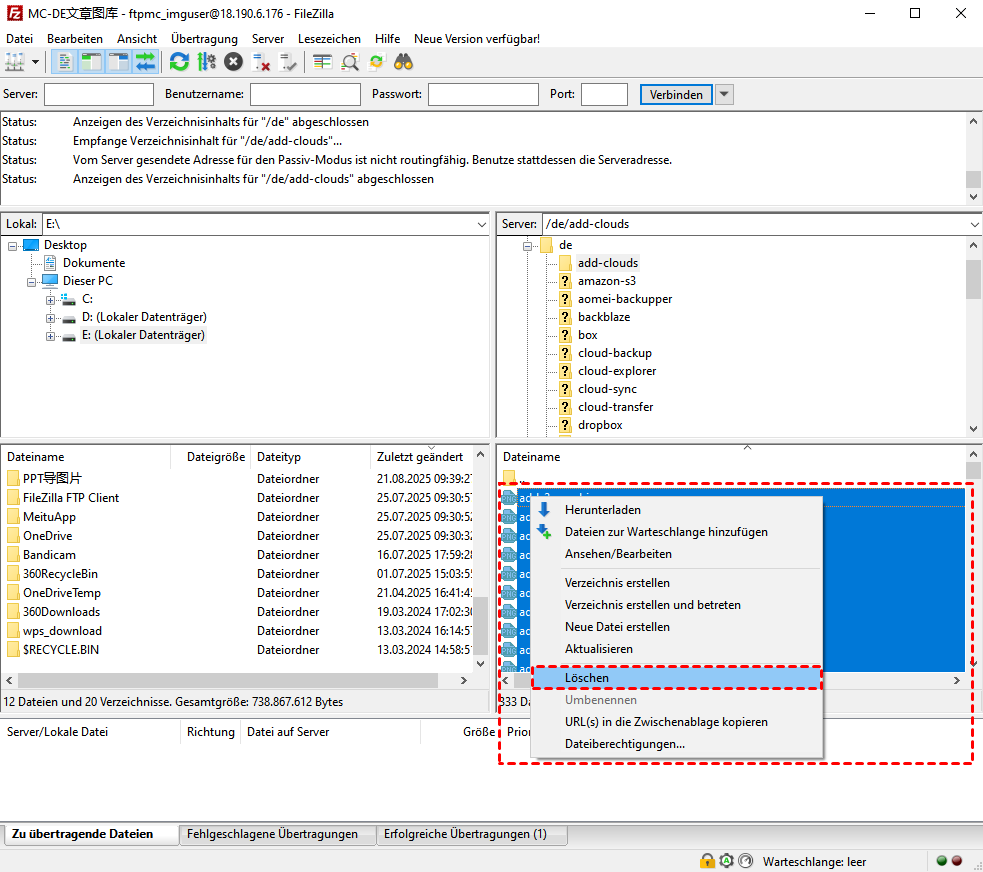This screenshot has height=872, width=983.
Task: Expand the D: local drive node
Action: 50,317
